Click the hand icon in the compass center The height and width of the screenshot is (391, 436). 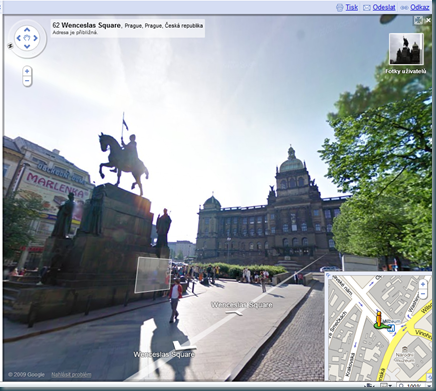point(27,38)
